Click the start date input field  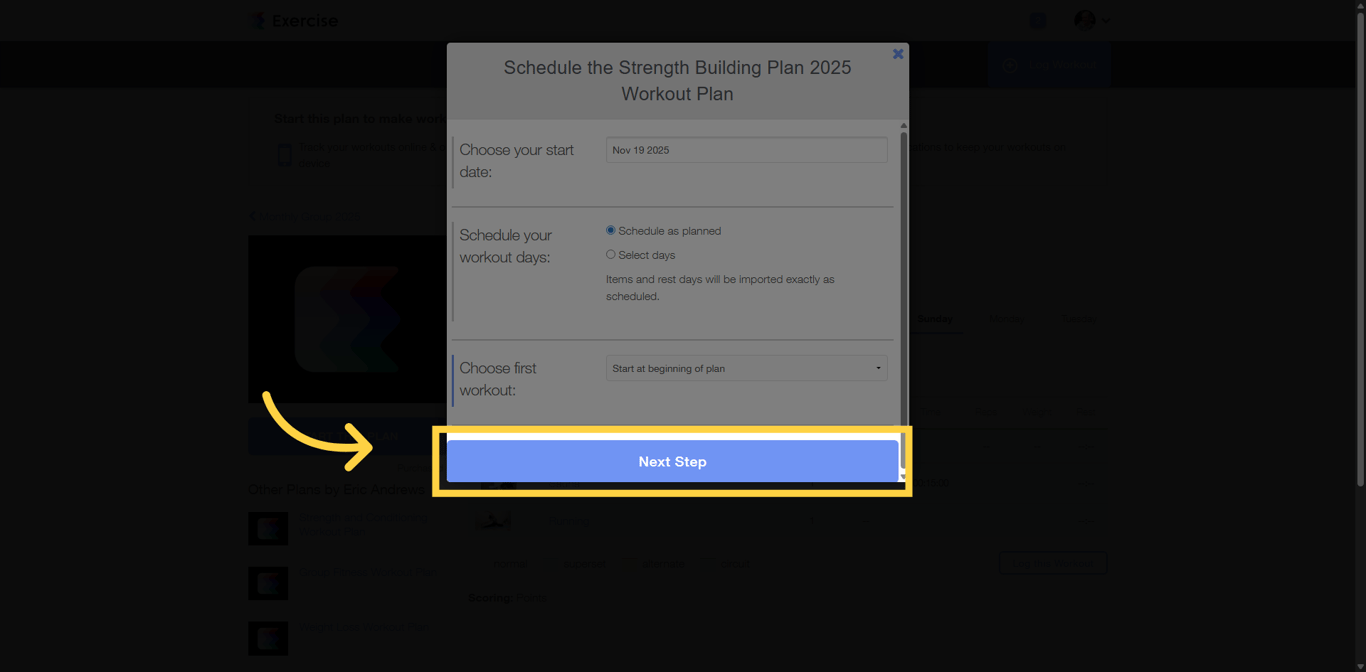(746, 150)
